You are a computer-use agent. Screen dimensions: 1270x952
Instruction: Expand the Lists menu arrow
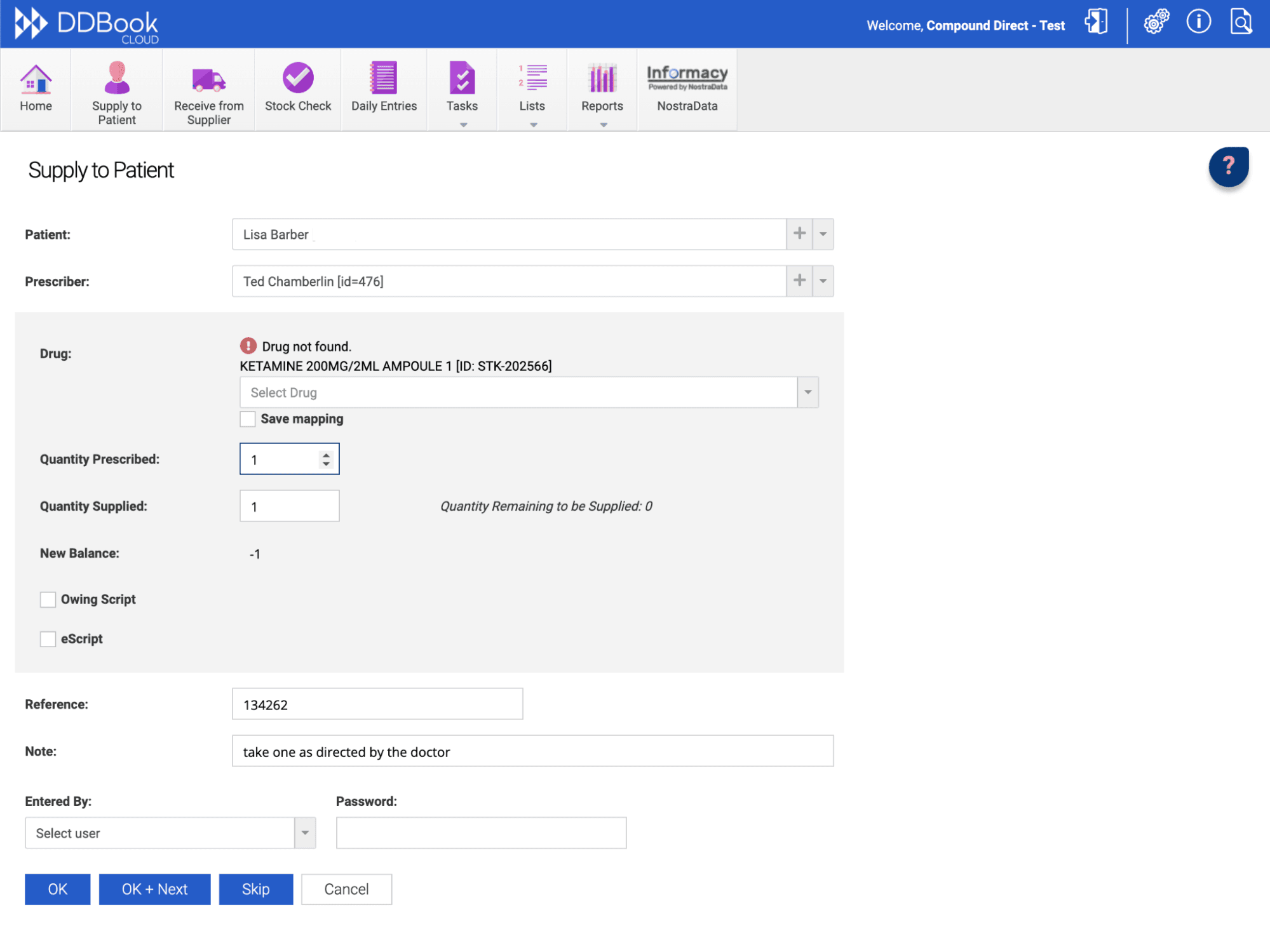(533, 125)
